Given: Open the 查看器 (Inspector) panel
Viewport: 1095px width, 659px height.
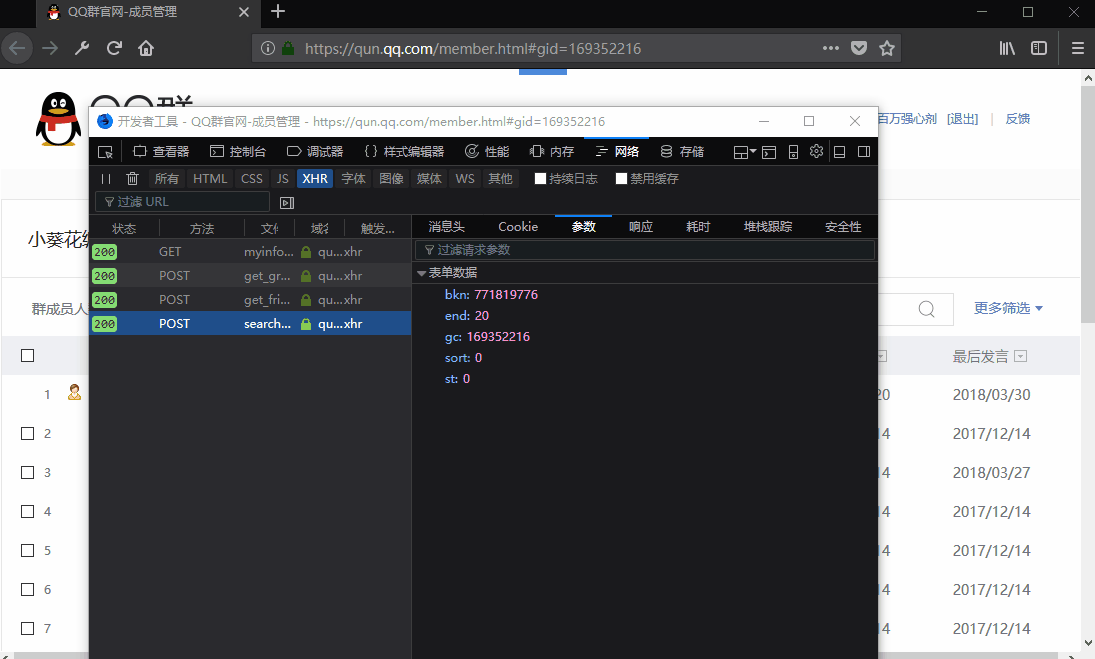Looking at the screenshot, I should pos(161,151).
